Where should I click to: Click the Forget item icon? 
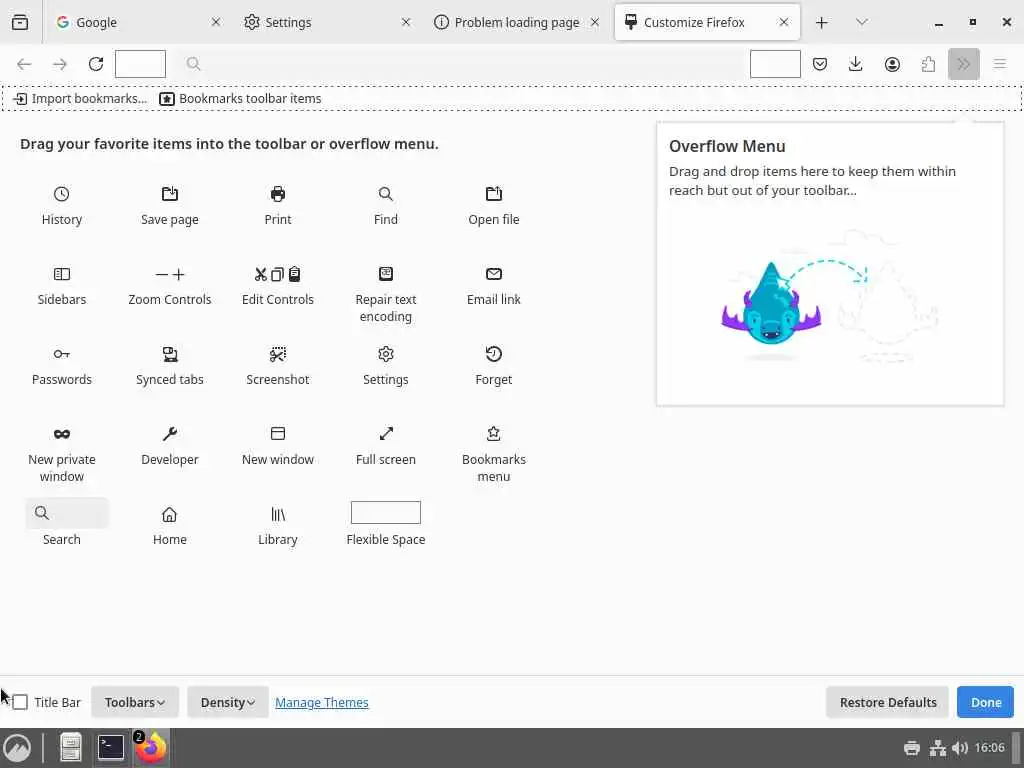coord(494,354)
